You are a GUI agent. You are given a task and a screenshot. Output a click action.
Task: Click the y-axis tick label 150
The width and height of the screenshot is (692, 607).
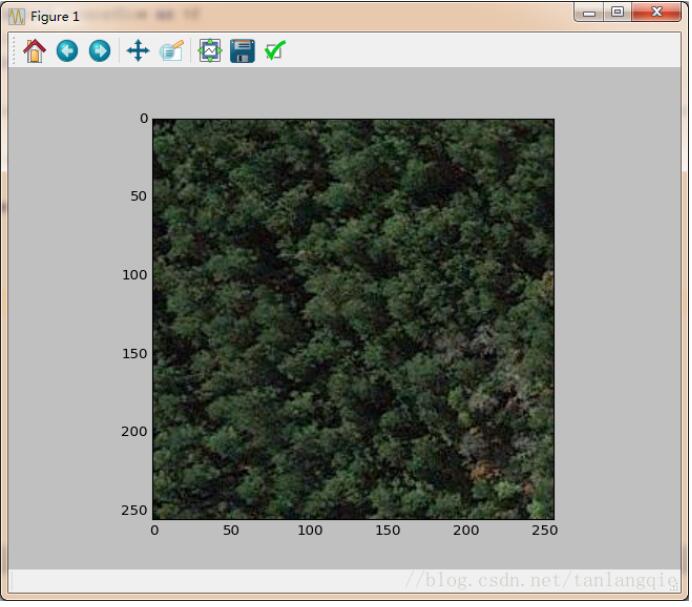134,353
